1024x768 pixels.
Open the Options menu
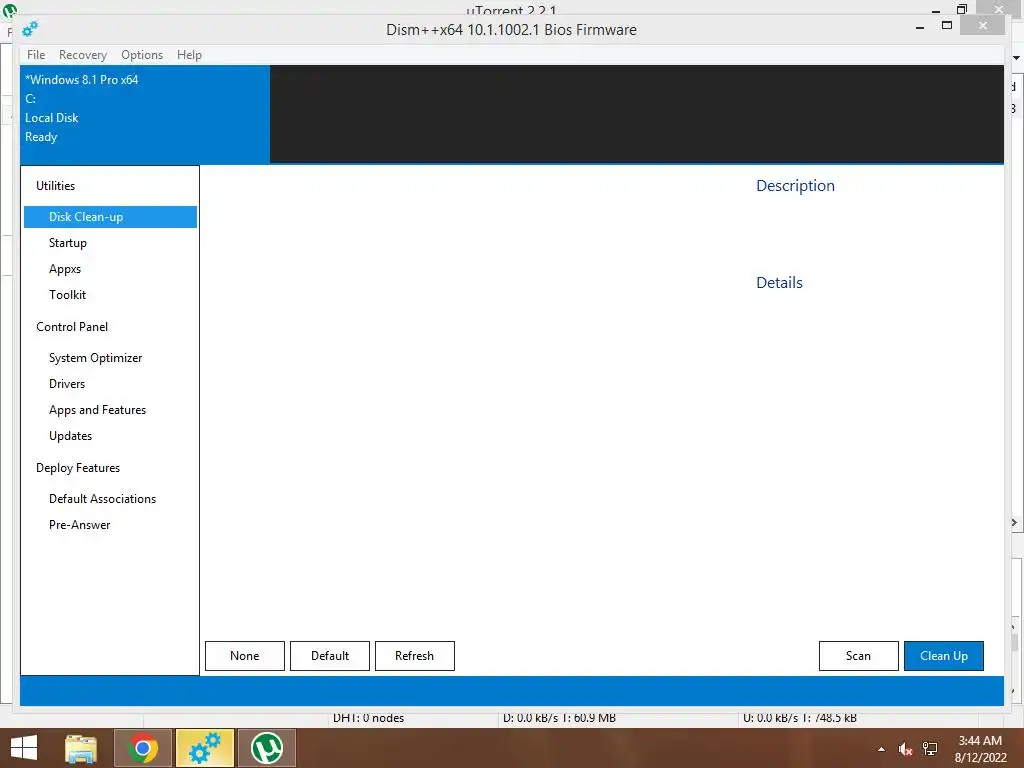pyautogui.click(x=142, y=55)
